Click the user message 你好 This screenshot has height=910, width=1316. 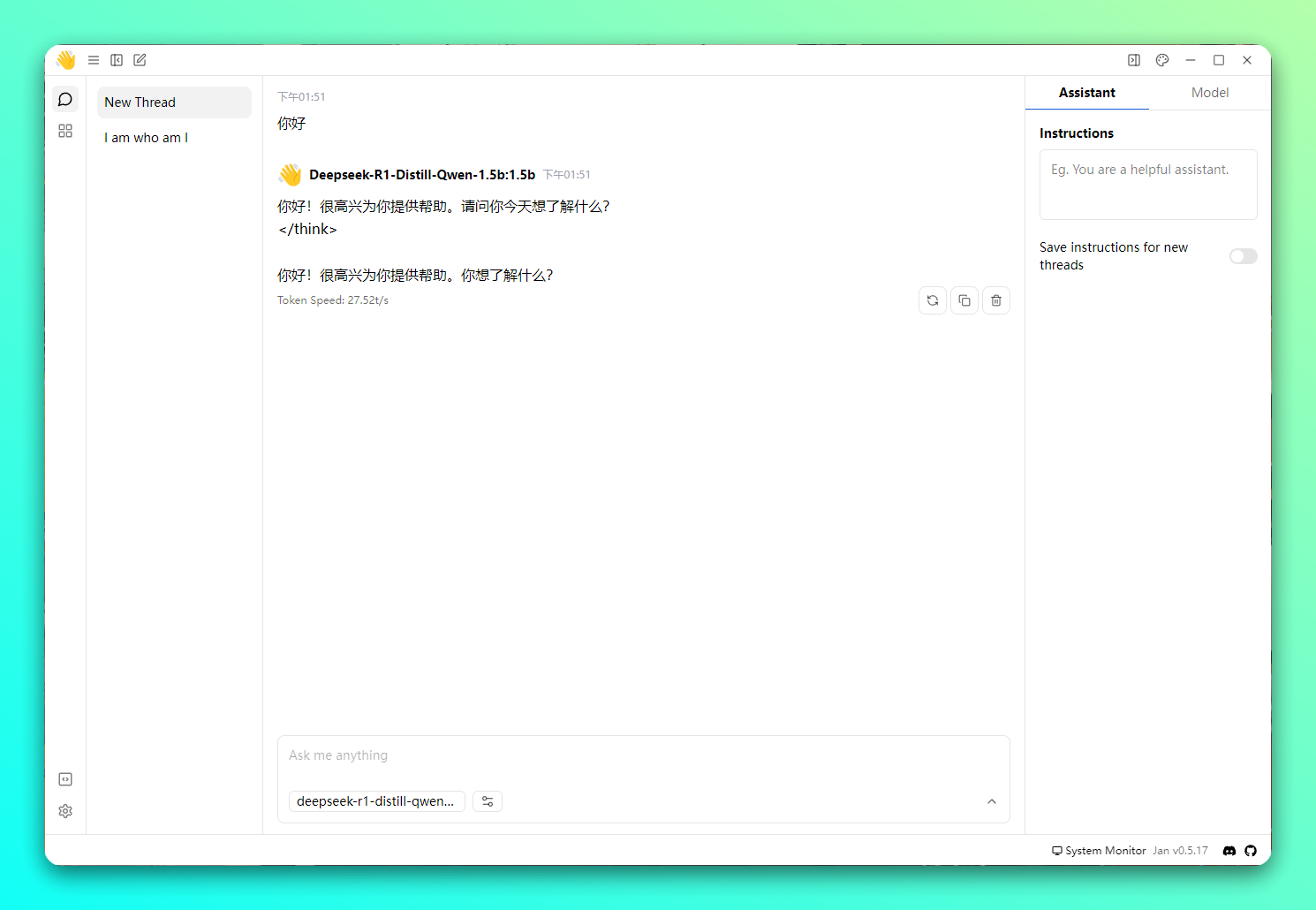(x=291, y=124)
